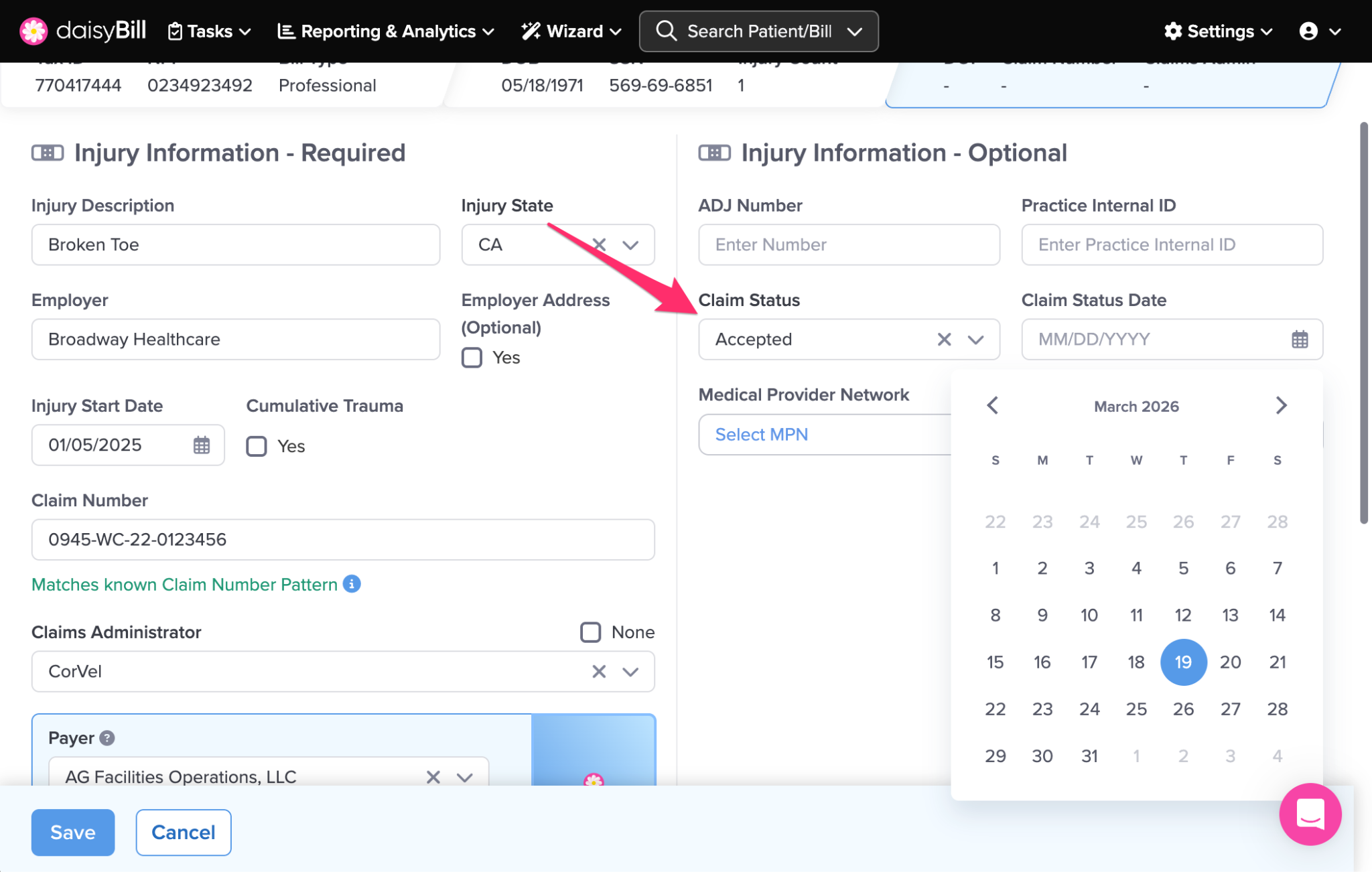Expand the CorVel Claims Administrator dropdown

pyautogui.click(x=630, y=672)
